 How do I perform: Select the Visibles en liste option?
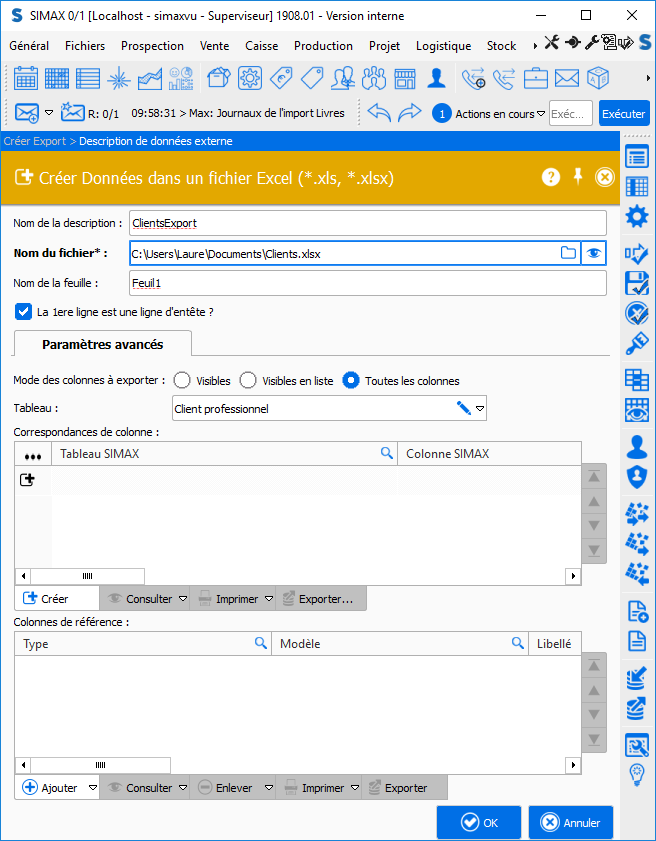click(248, 380)
